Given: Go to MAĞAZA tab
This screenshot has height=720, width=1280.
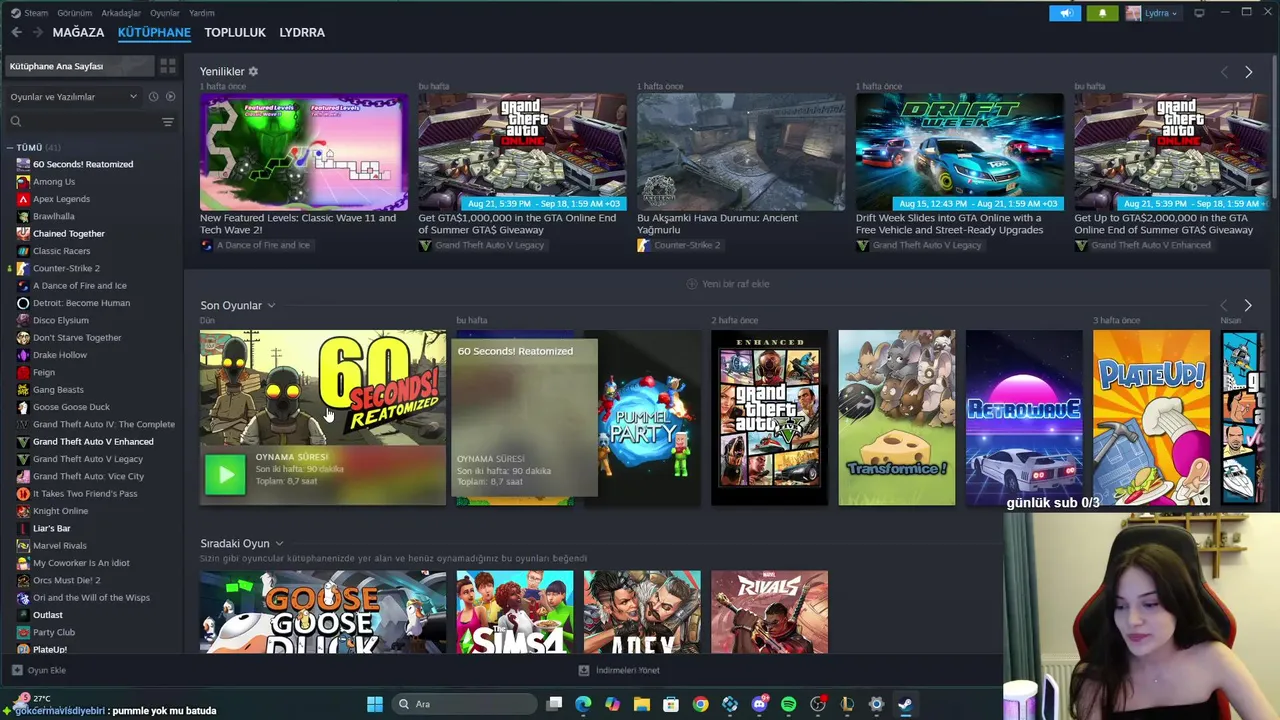Looking at the screenshot, I should click(78, 32).
